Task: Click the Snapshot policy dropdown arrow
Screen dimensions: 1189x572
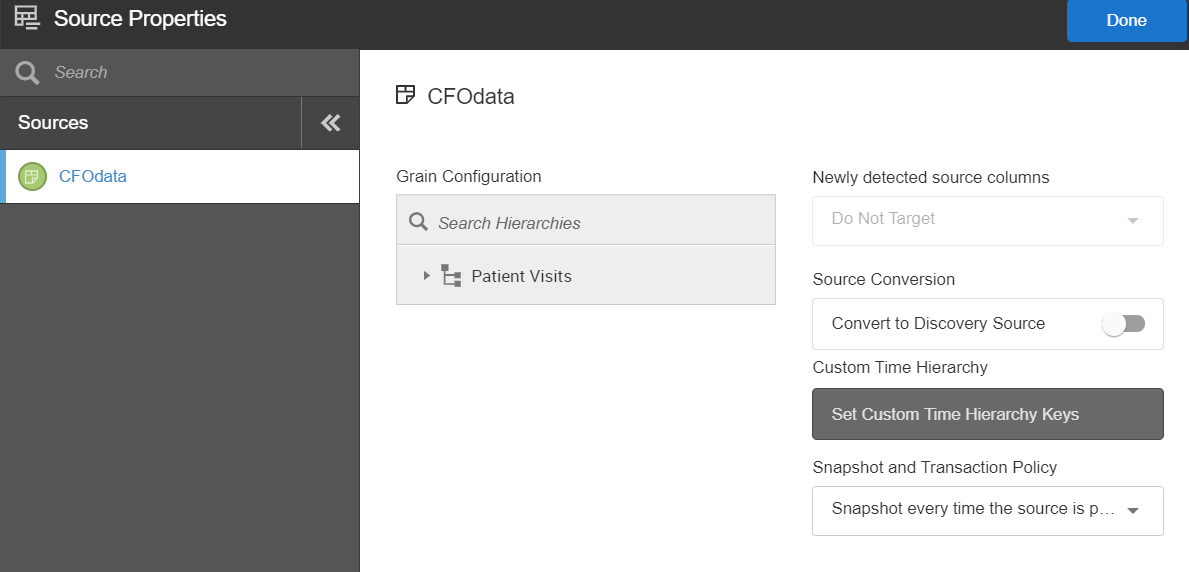Action: click(x=1133, y=511)
